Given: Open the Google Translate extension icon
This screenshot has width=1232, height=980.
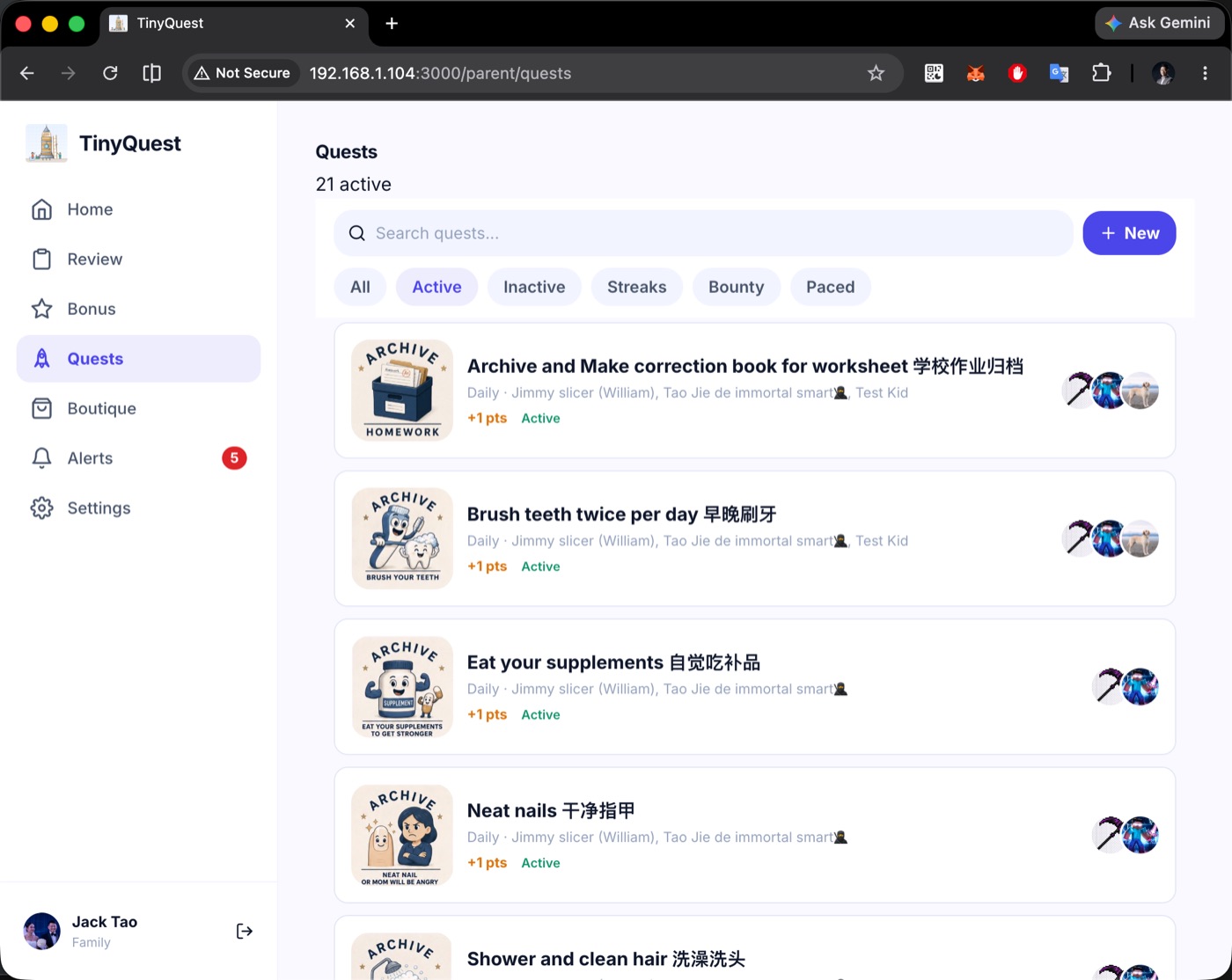Looking at the screenshot, I should (1059, 73).
